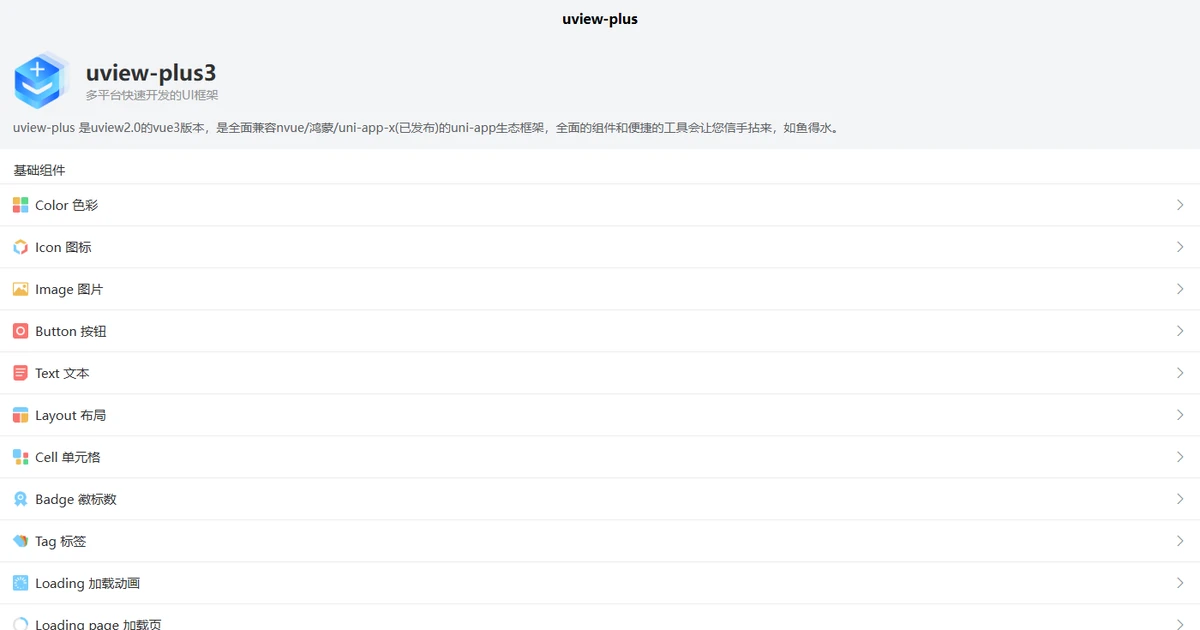Image resolution: width=1200 pixels, height=630 pixels.
Task: Open Color 色彩 via its right chevron
Action: pyautogui.click(x=1180, y=205)
